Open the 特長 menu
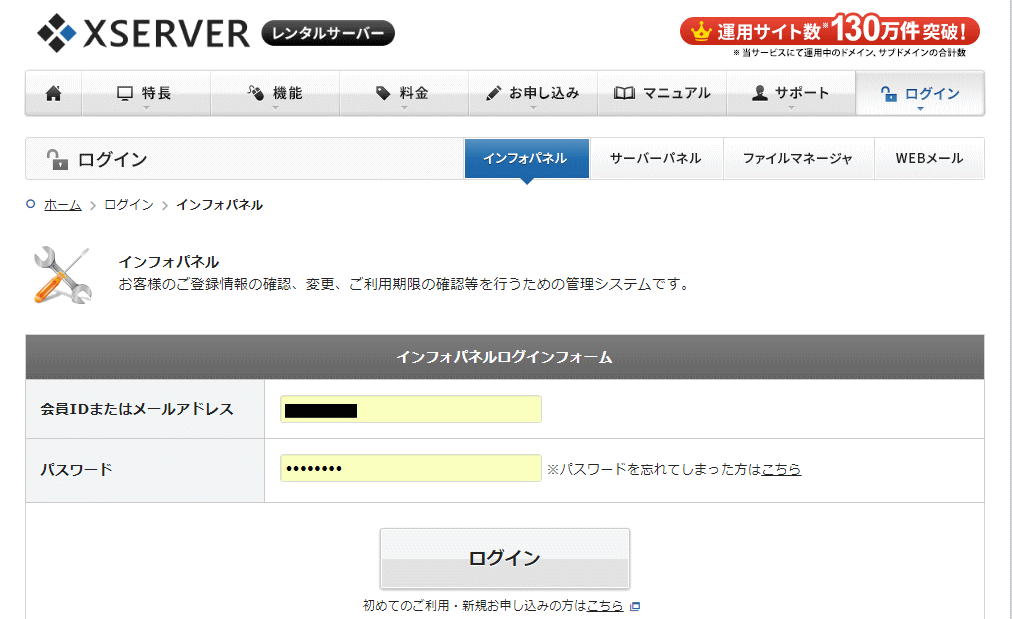Screen dimensions: 1012x619 coord(146,94)
